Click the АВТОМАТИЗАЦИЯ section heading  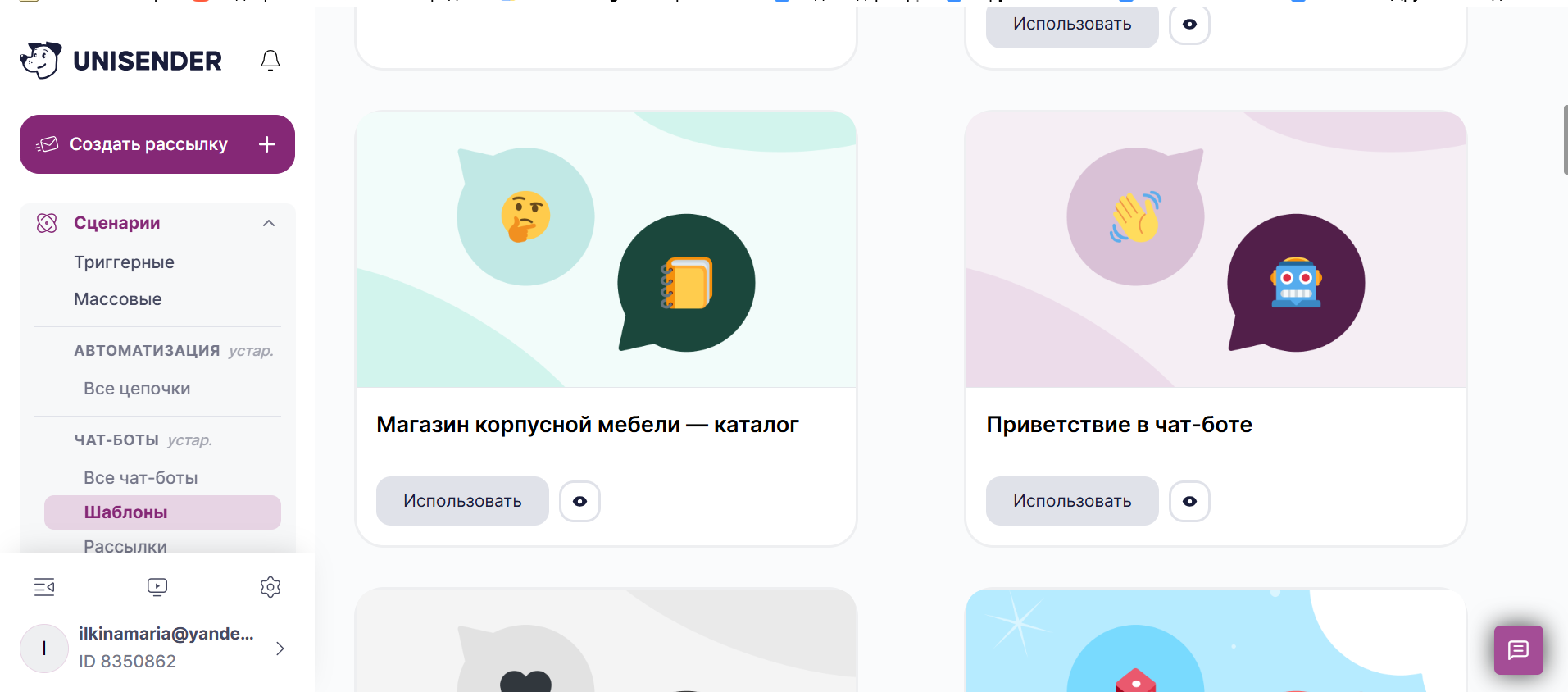coord(147,351)
